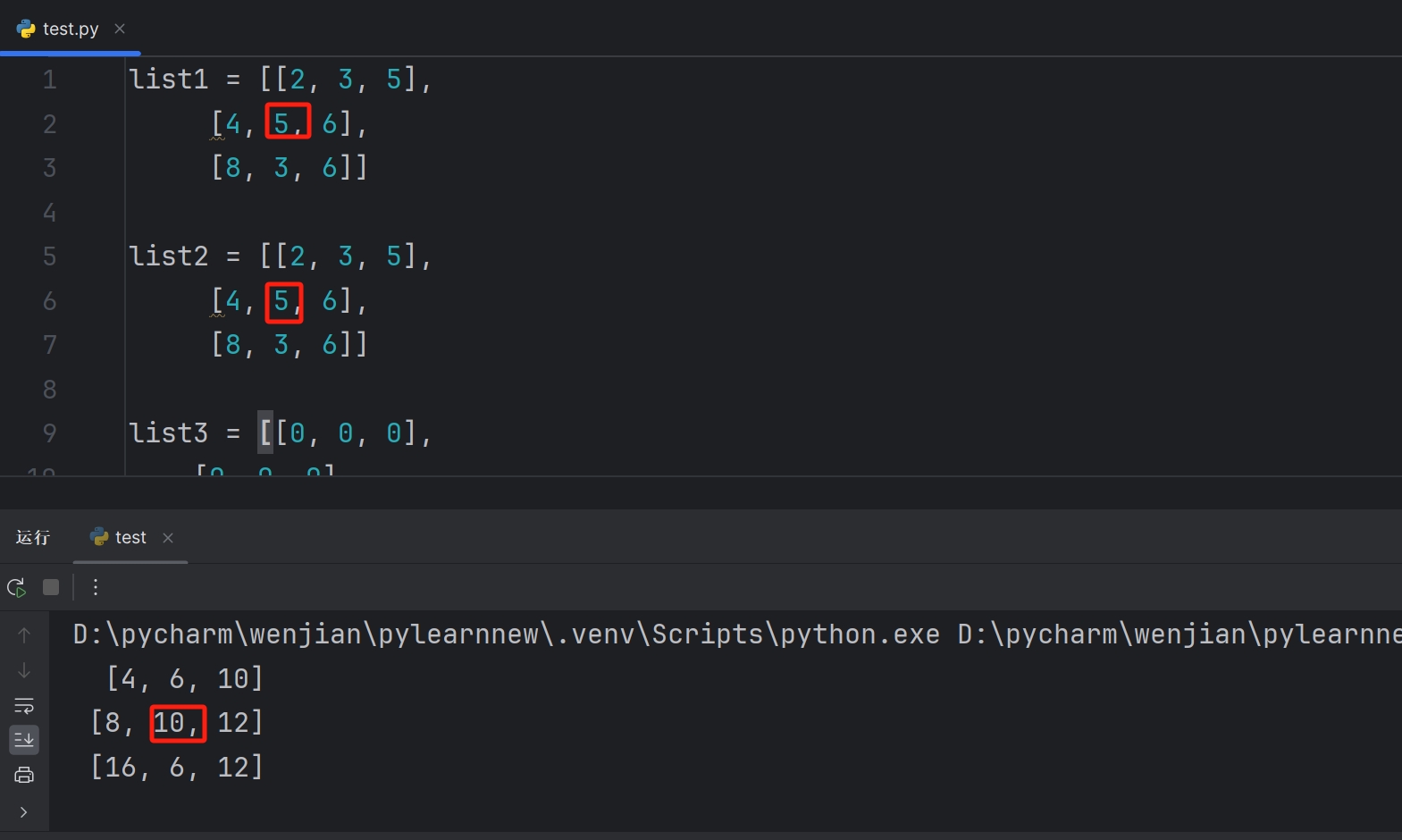Place cursor on list3 variable name

pos(169,433)
